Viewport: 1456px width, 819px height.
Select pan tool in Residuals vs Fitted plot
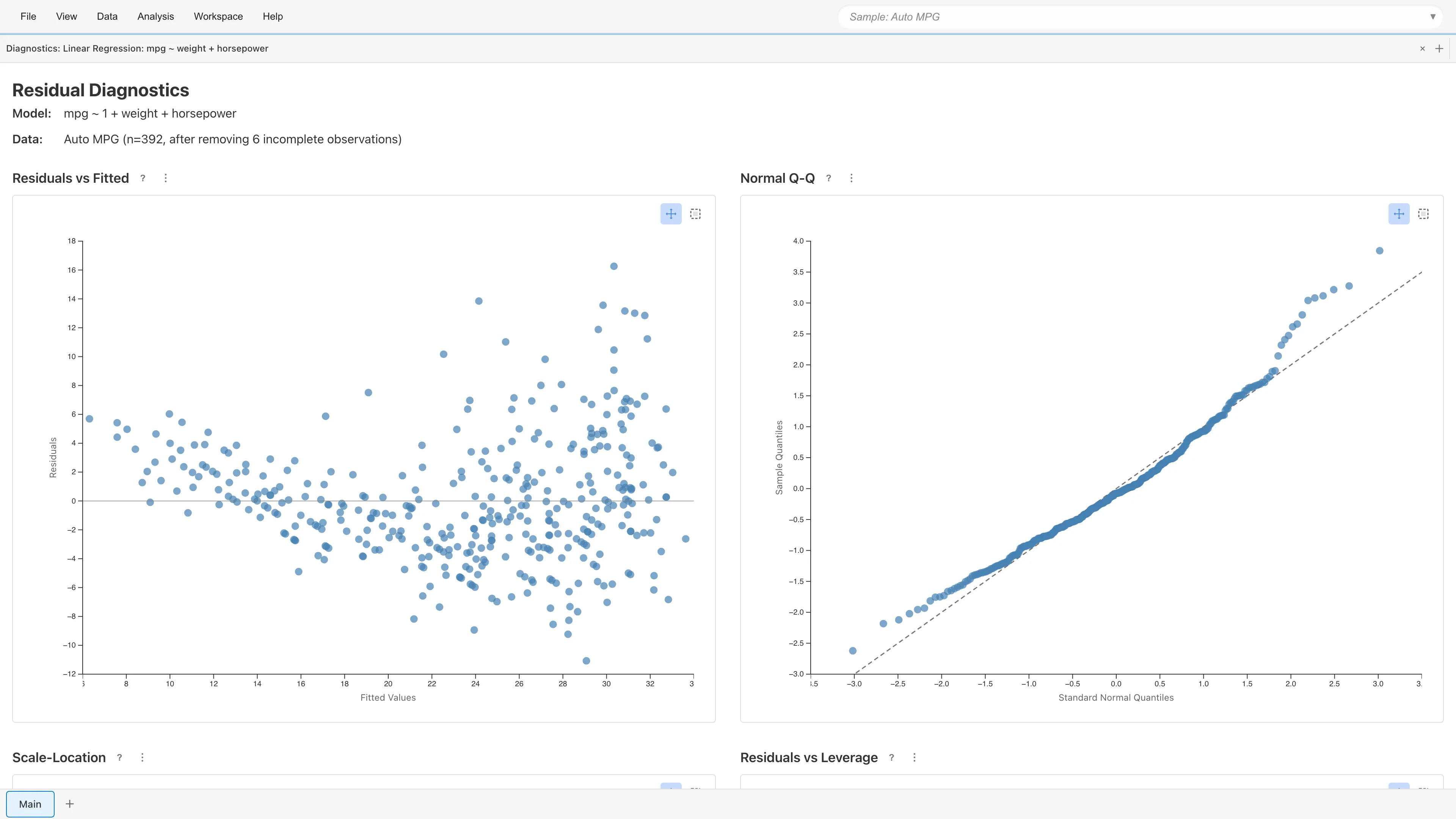[671, 213]
